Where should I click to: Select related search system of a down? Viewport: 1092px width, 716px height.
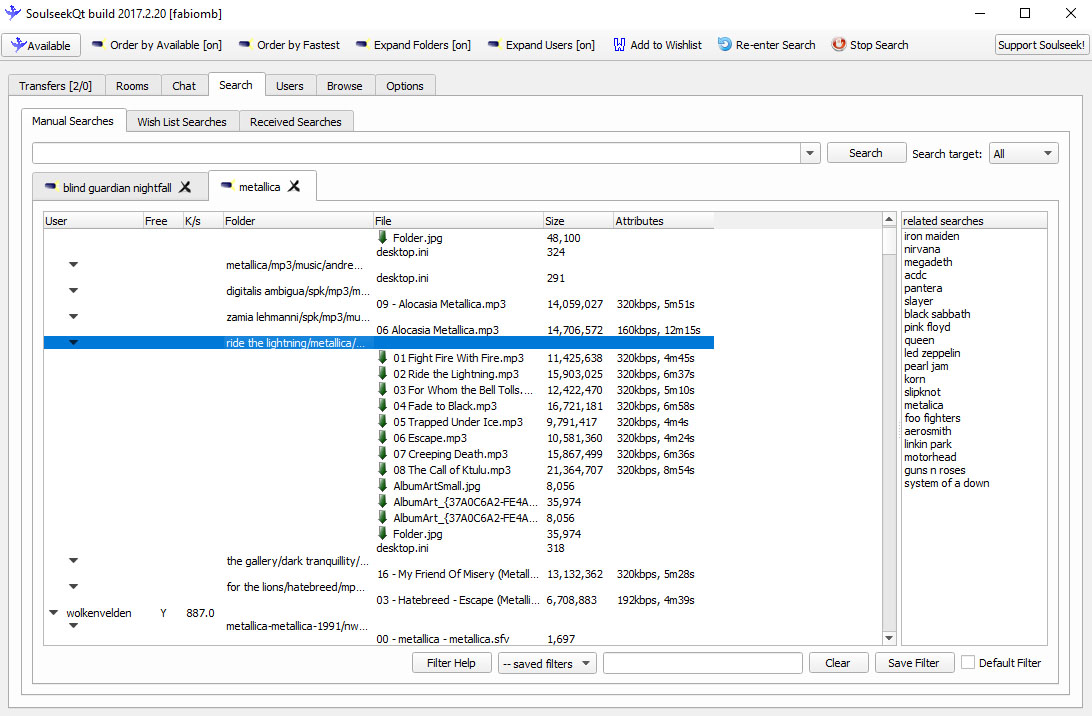[x=946, y=483]
